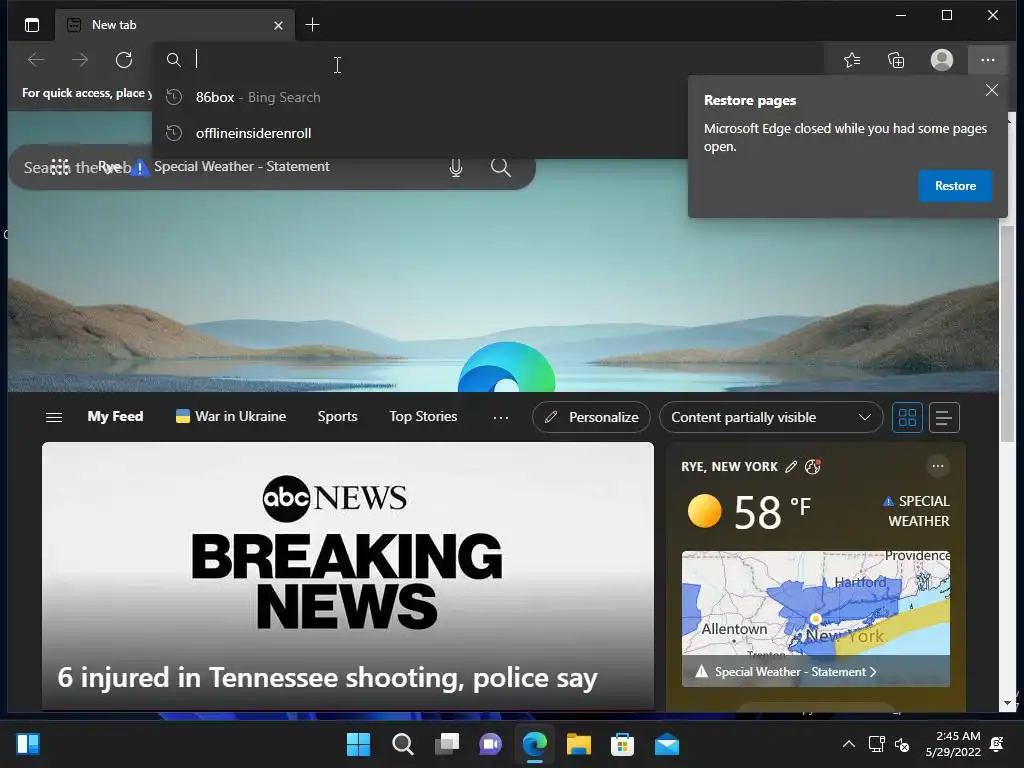Open the Sports tab

tap(337, 417)
